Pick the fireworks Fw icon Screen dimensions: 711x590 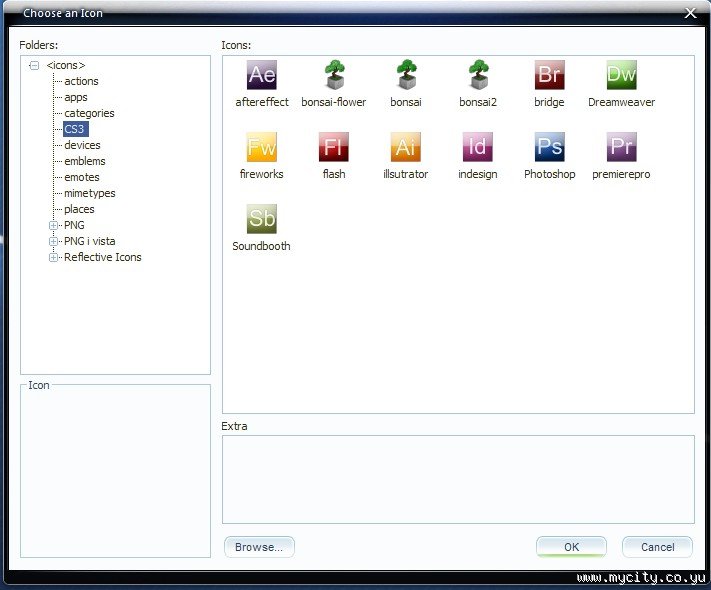[262, 147]
